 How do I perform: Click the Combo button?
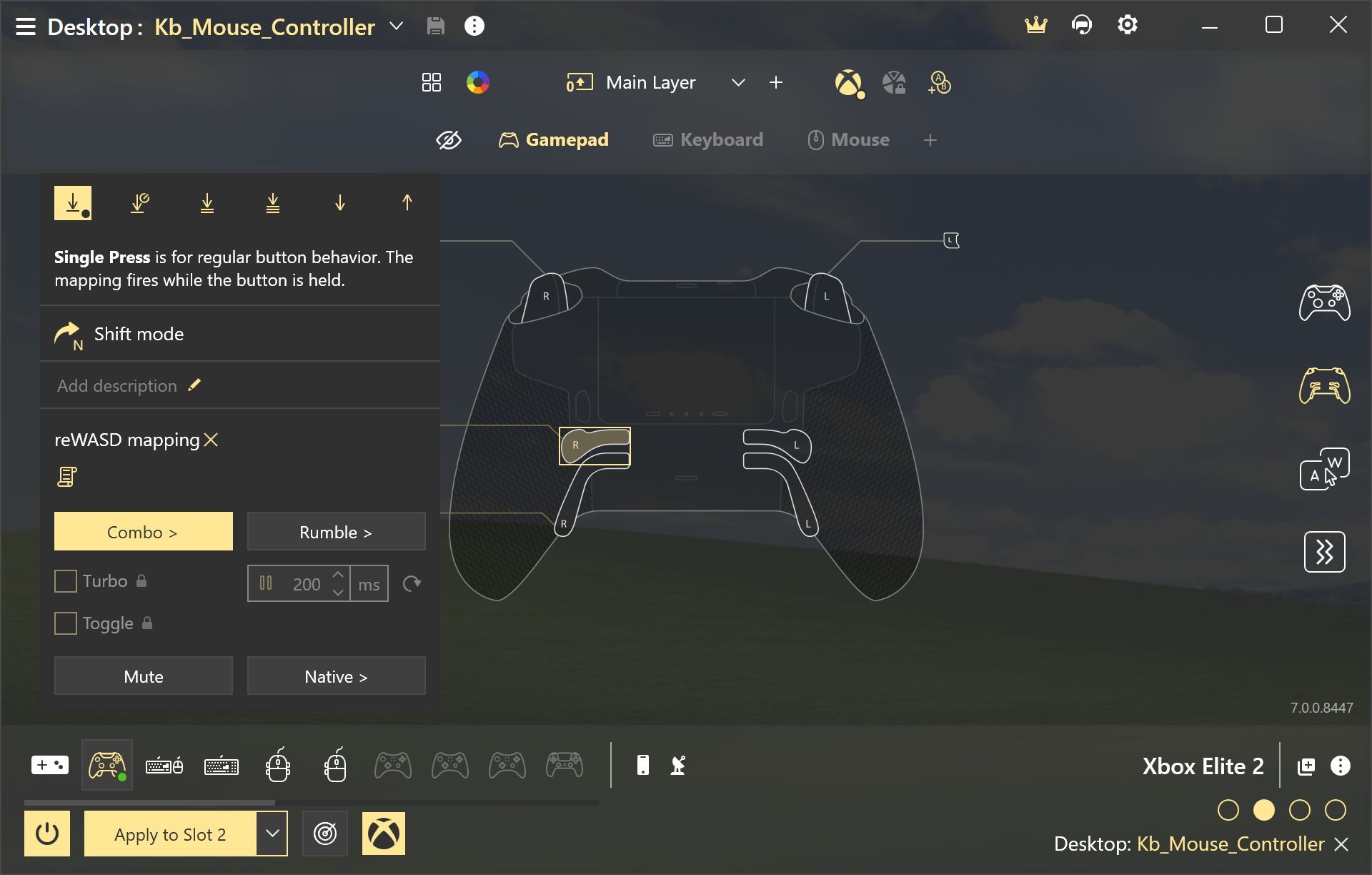pos(144,532)
